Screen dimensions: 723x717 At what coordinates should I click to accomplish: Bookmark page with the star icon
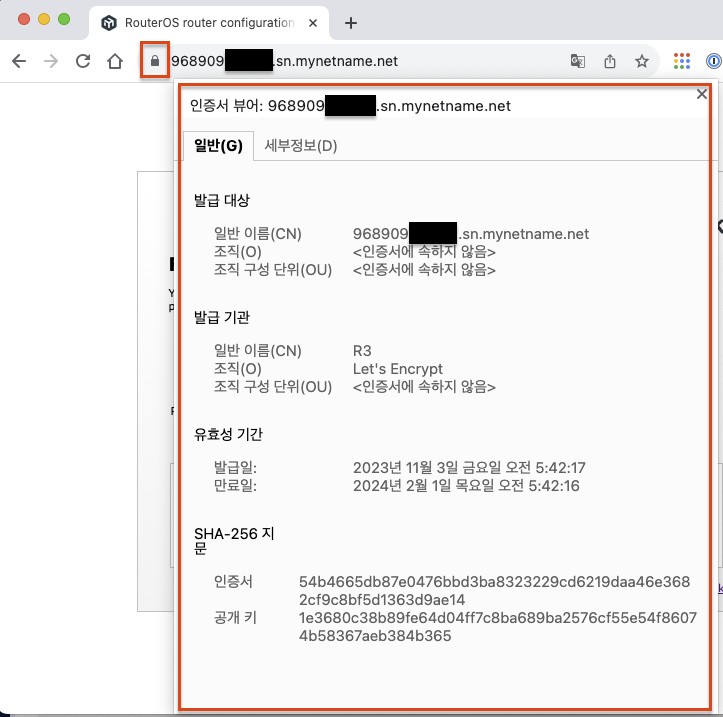point(642,61)
